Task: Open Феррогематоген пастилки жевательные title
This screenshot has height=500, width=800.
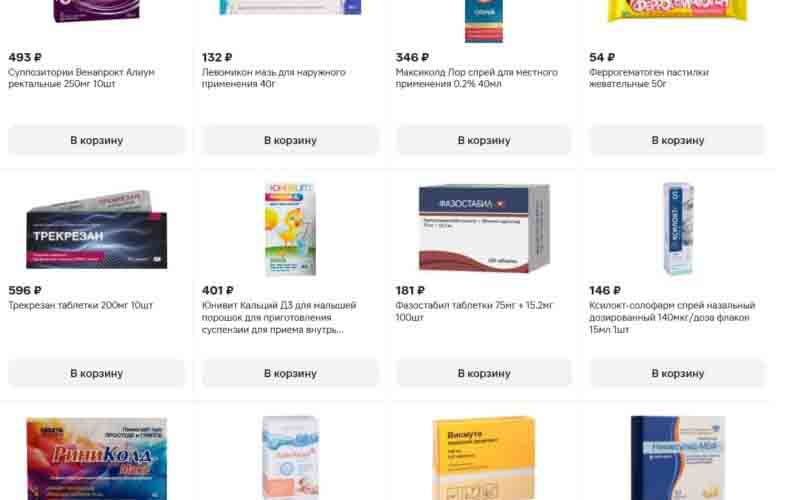Action: [x=649, y=78]
